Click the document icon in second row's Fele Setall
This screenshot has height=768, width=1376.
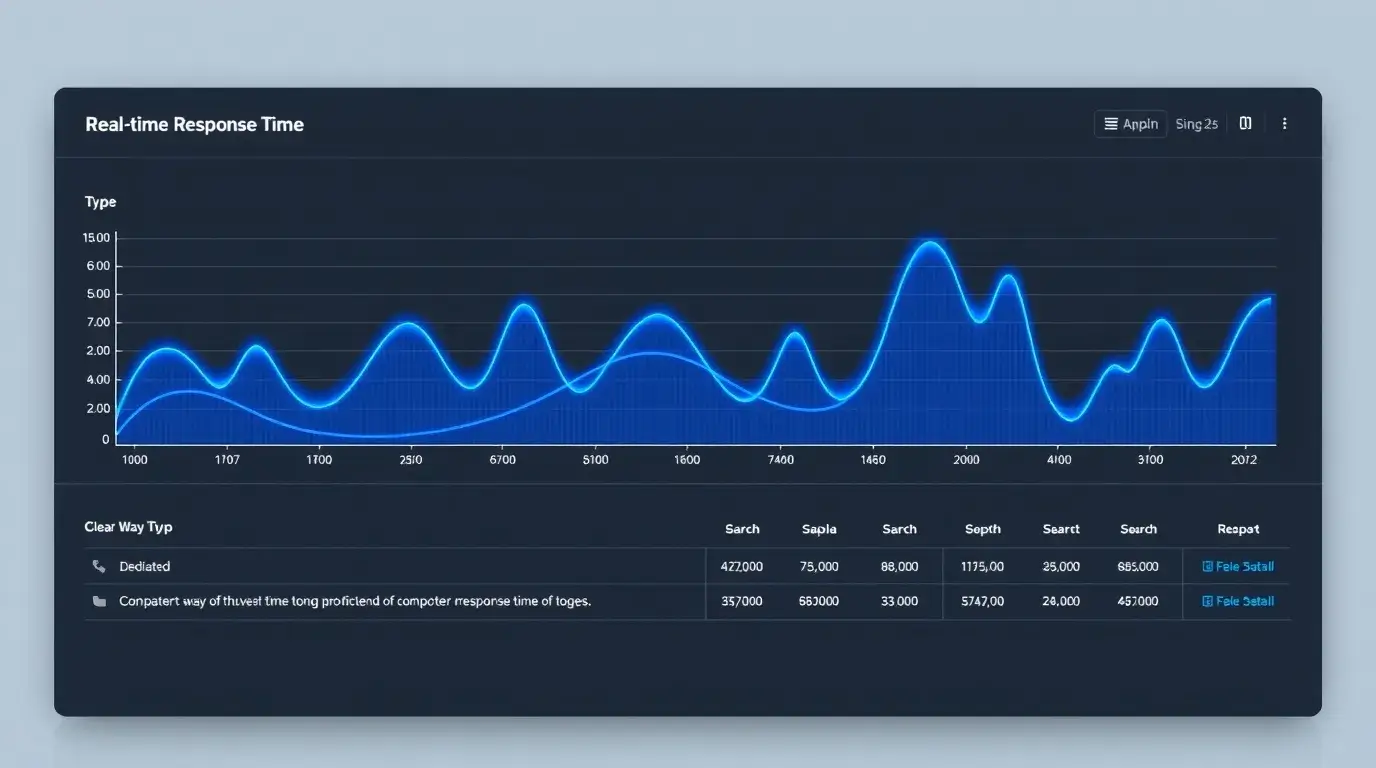(x=1207, y=601)
